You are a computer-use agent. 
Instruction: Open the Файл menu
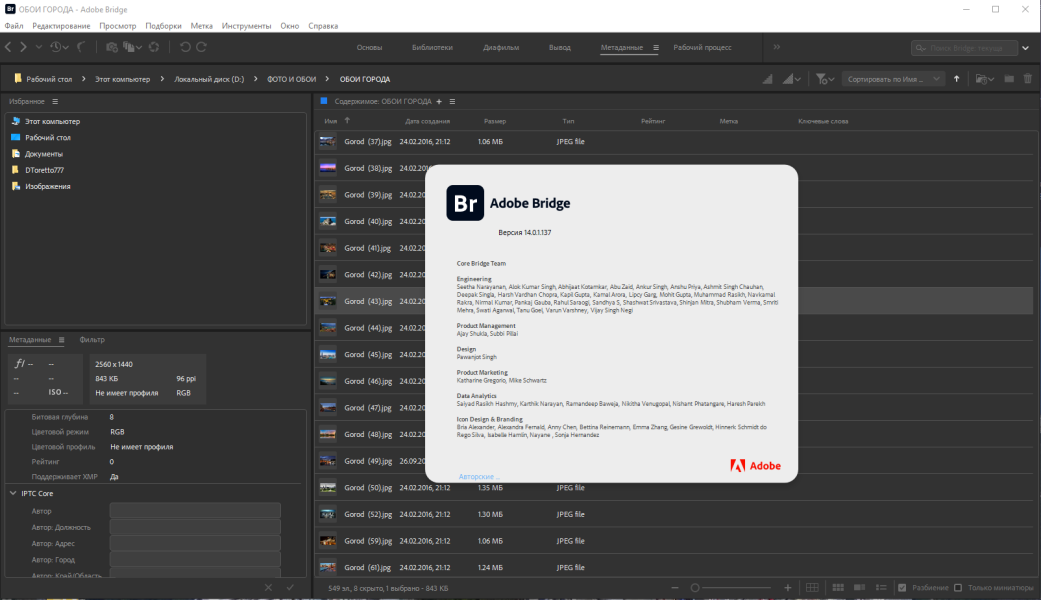(x=14, y=26)
